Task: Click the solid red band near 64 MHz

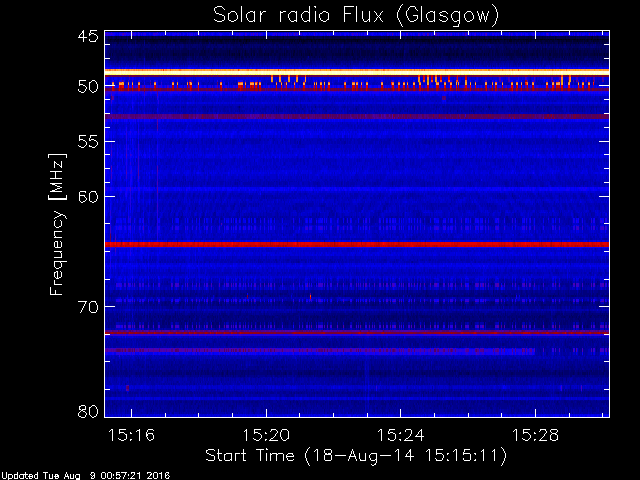Action: tap(357, 244)
